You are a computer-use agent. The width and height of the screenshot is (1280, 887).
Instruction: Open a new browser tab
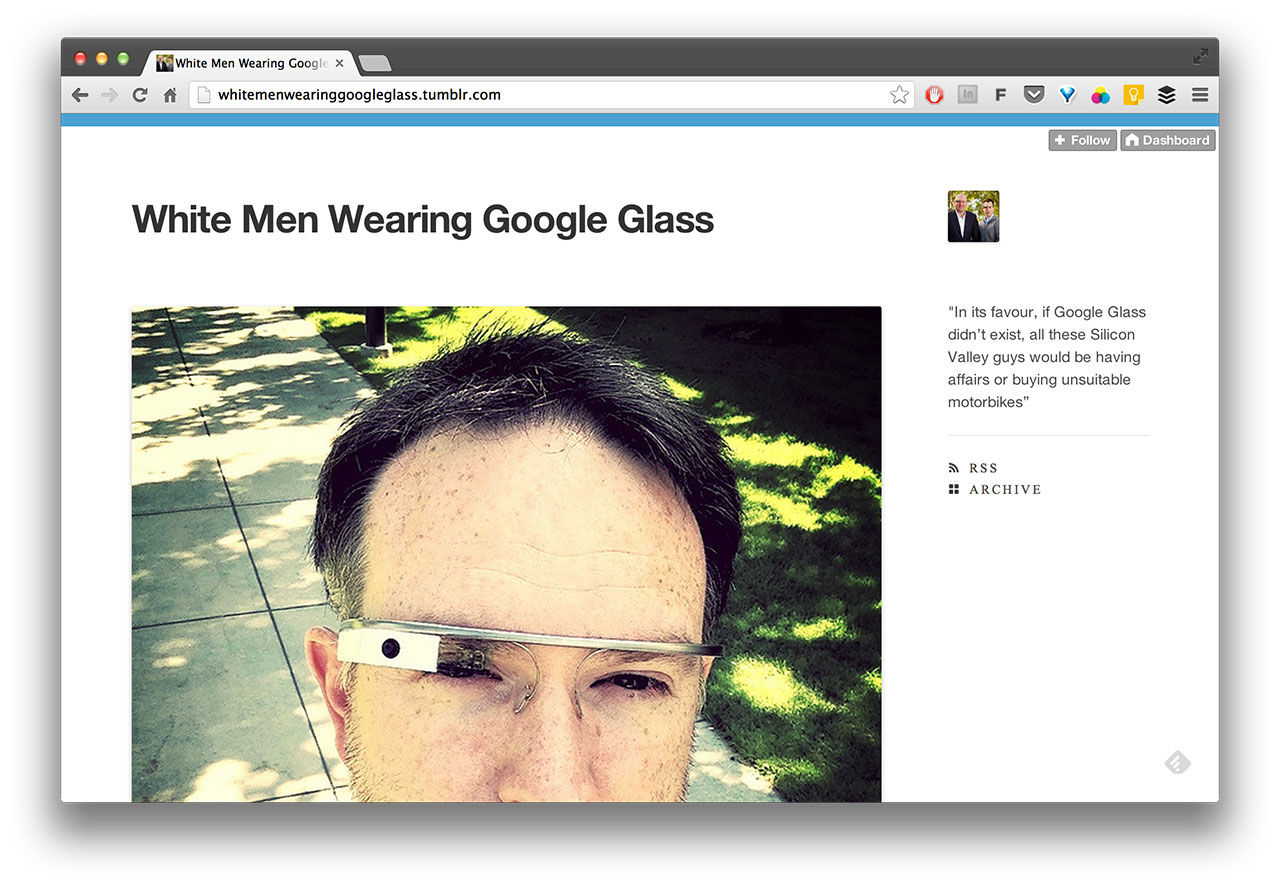click(x=374, y=62)
